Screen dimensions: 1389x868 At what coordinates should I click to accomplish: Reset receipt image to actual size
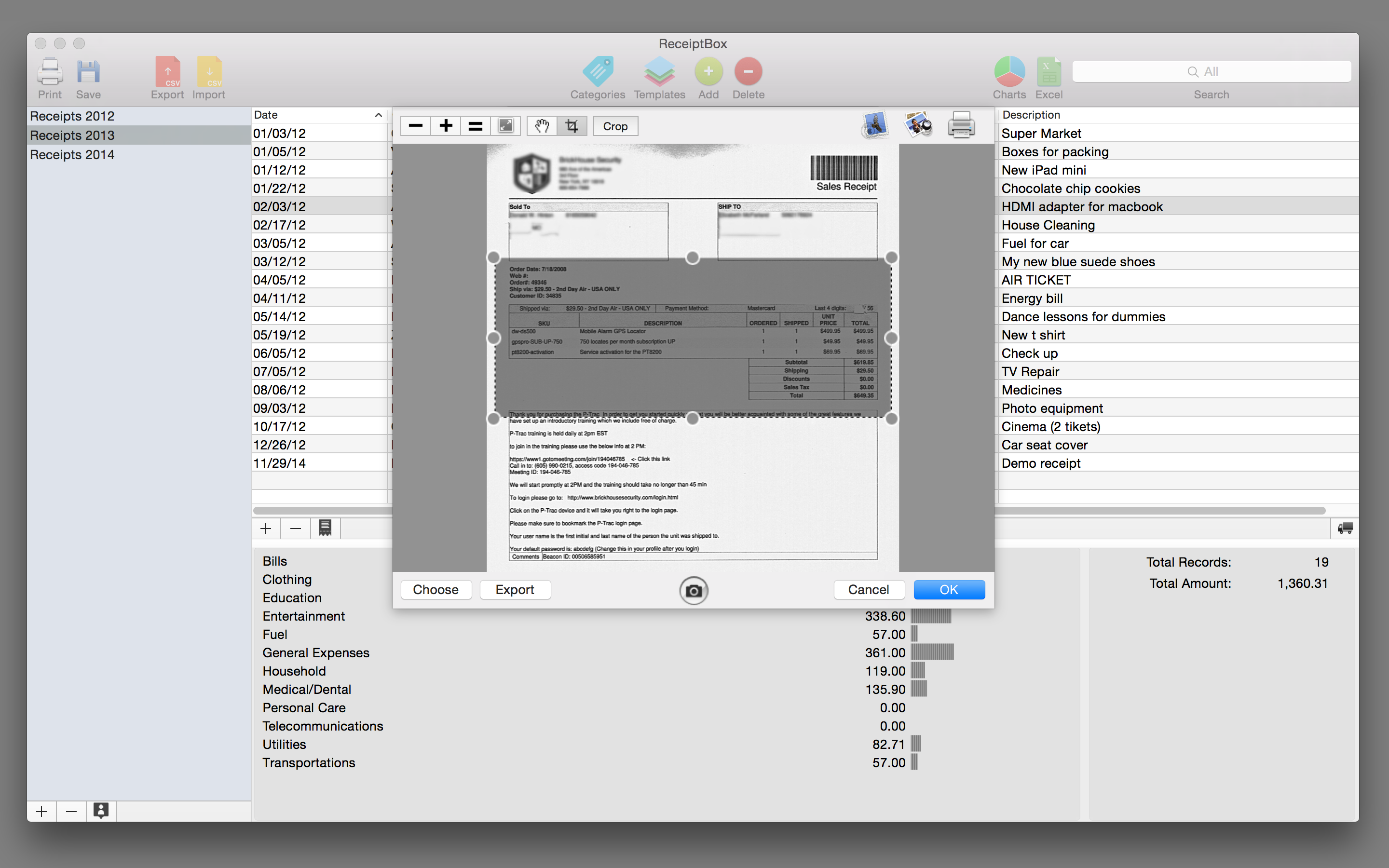[x=475, y=126]
